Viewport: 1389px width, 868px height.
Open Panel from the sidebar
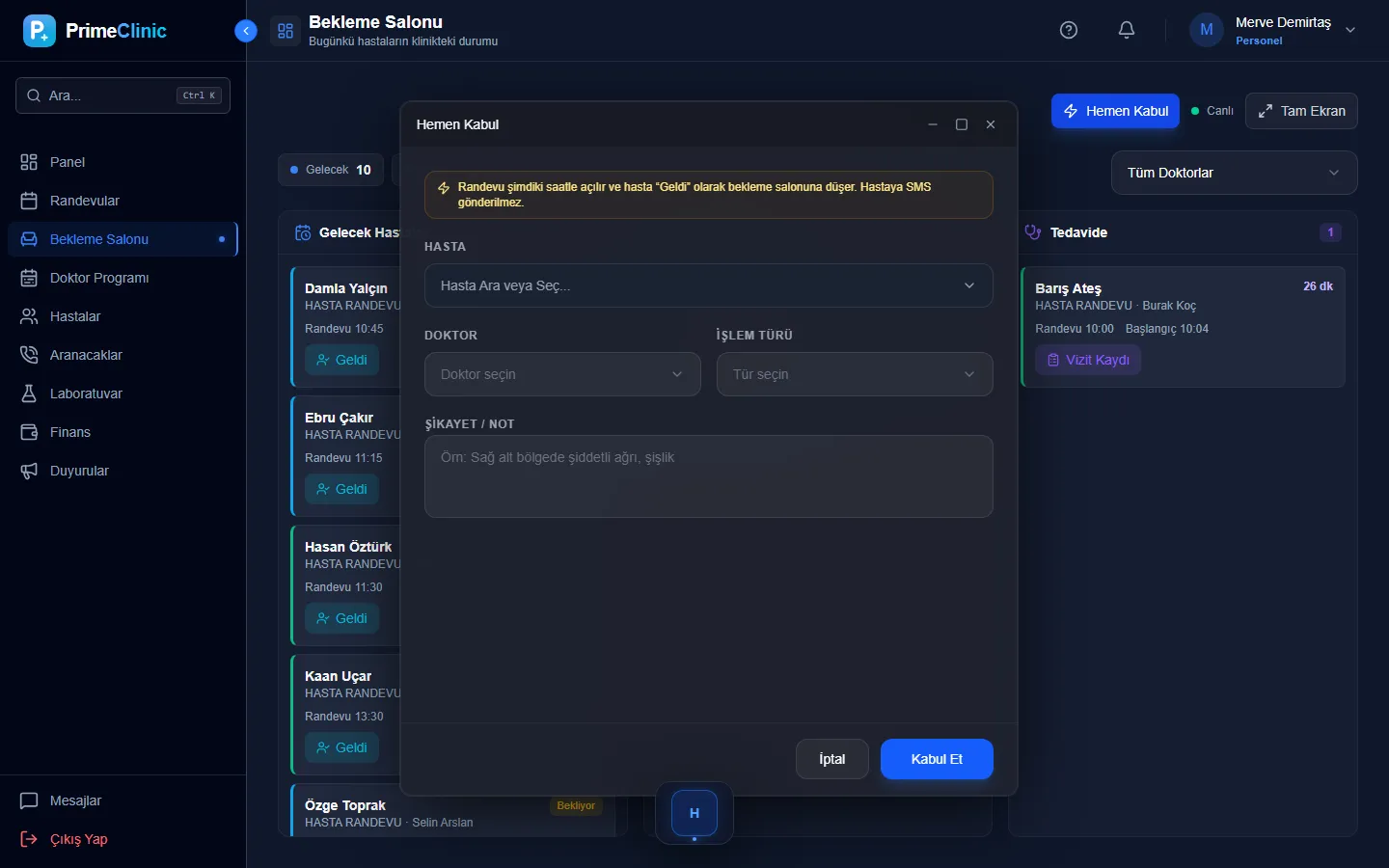click(123, 162)
